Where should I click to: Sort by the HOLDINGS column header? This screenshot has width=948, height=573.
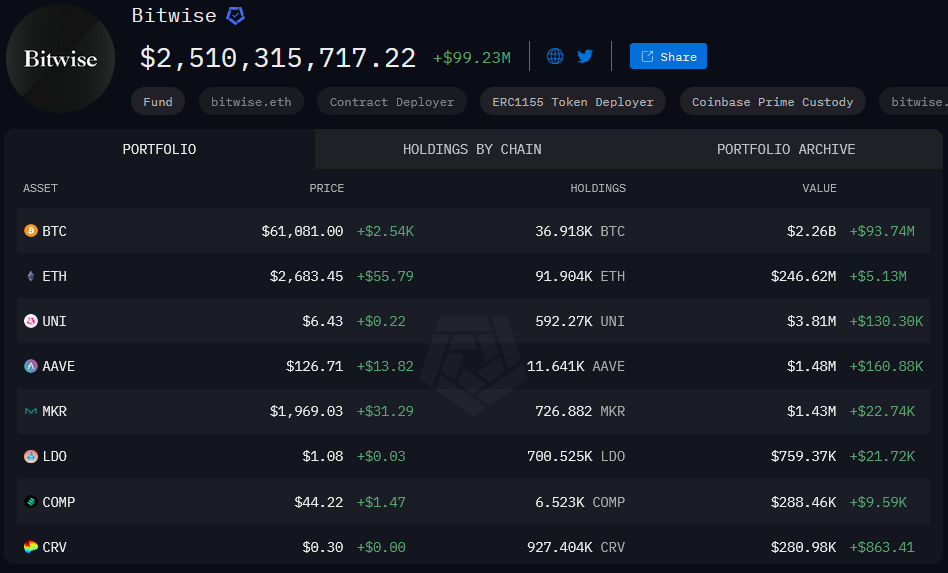(598, 188)
